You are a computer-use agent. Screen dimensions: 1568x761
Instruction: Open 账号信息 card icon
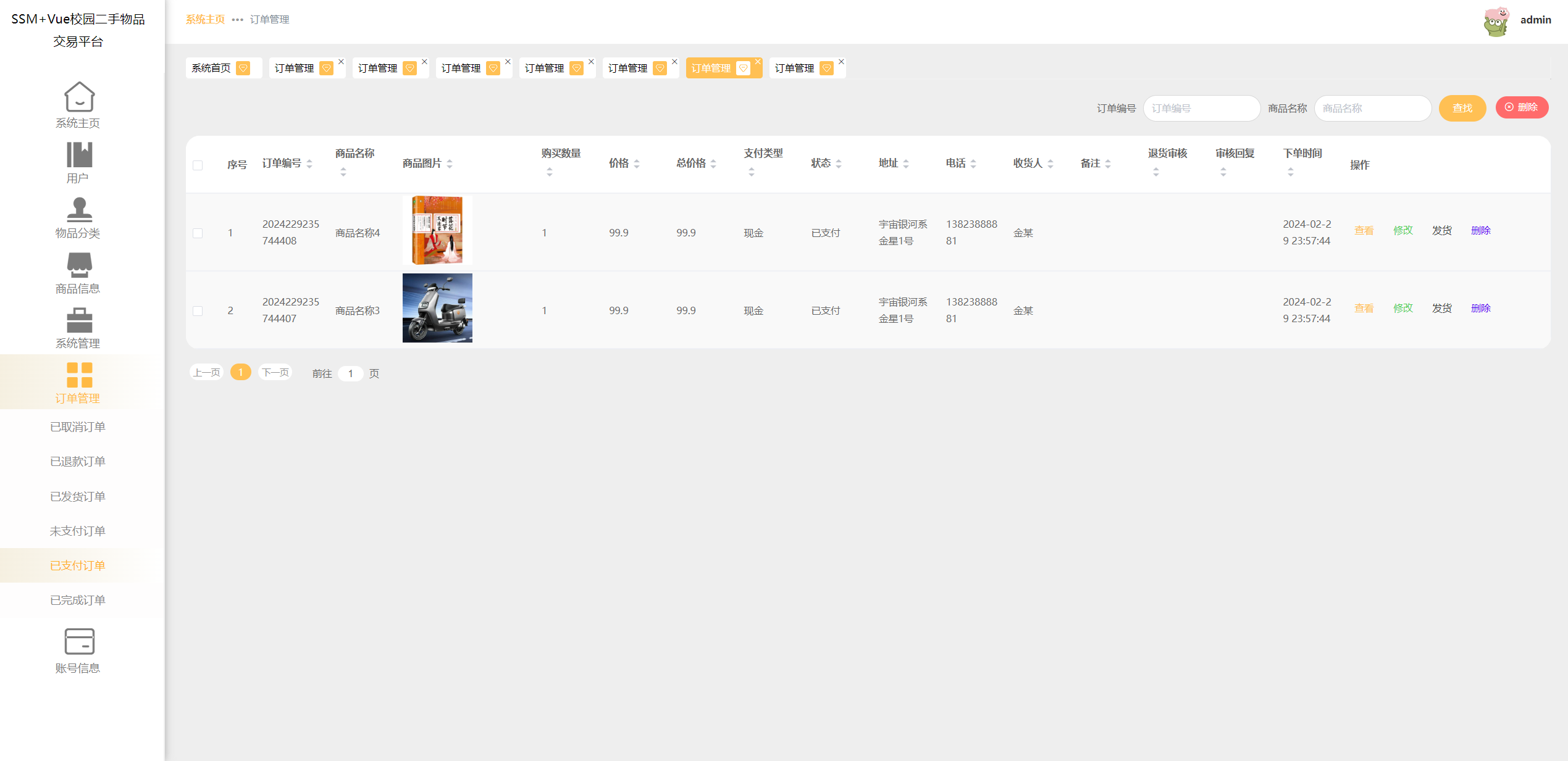[79, 641]
